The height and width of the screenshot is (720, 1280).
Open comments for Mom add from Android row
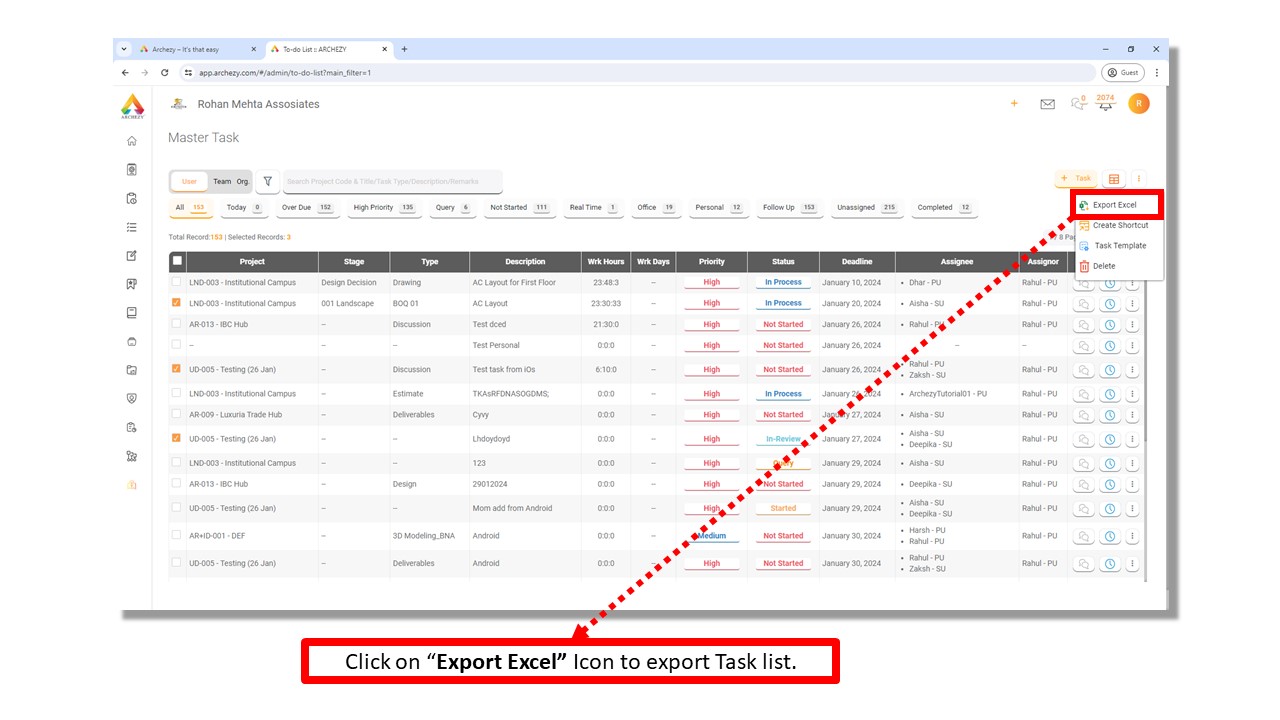[x=1083, y=508]
